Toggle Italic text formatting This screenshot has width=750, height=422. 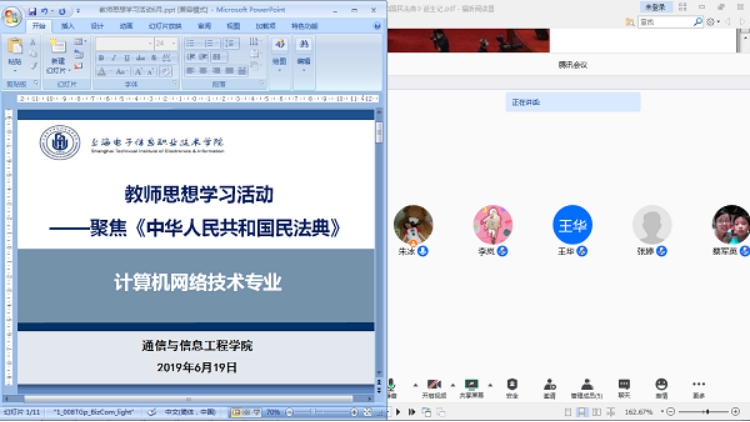click(113, 58)
